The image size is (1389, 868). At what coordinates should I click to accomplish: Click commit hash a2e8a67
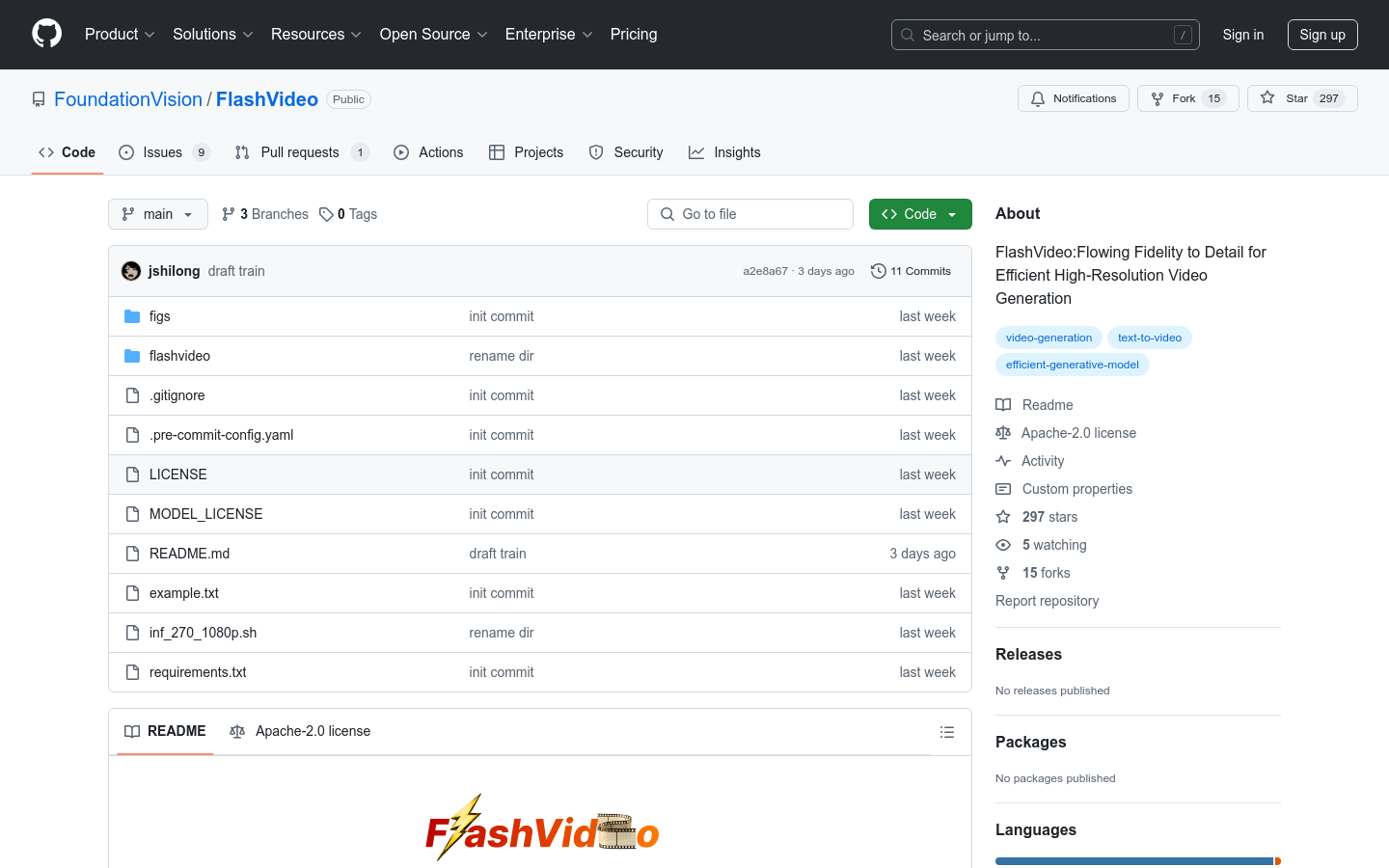point(765,271)
